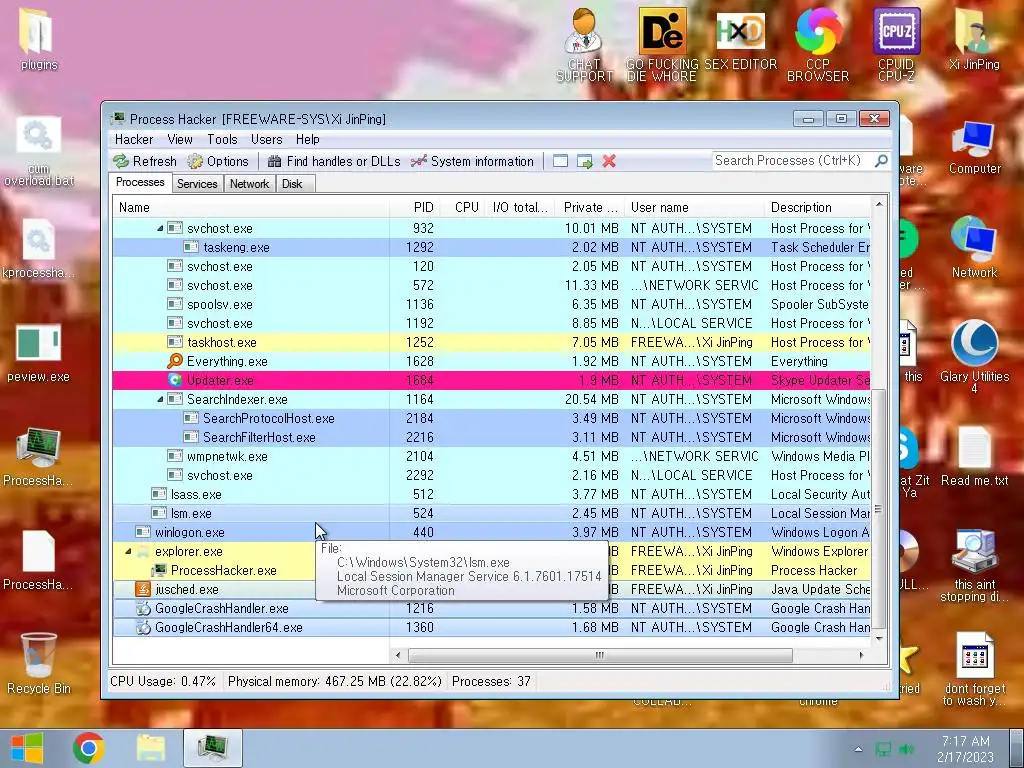The image size is (1024, 768).
Task: Open Find handles or DLLs
Action: click(x=334, y=161)
